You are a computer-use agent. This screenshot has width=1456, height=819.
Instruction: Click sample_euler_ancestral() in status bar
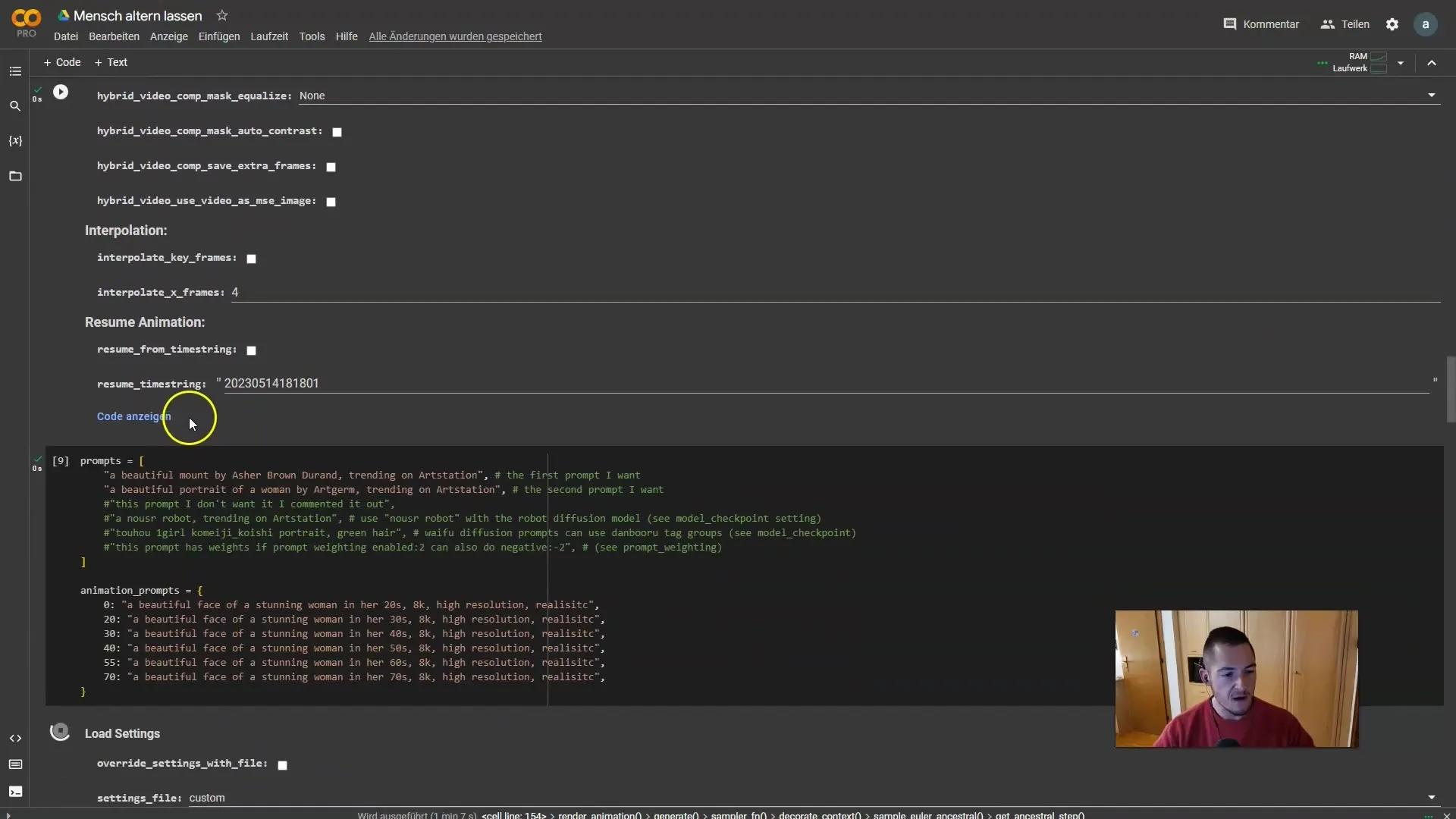point(927,815)
